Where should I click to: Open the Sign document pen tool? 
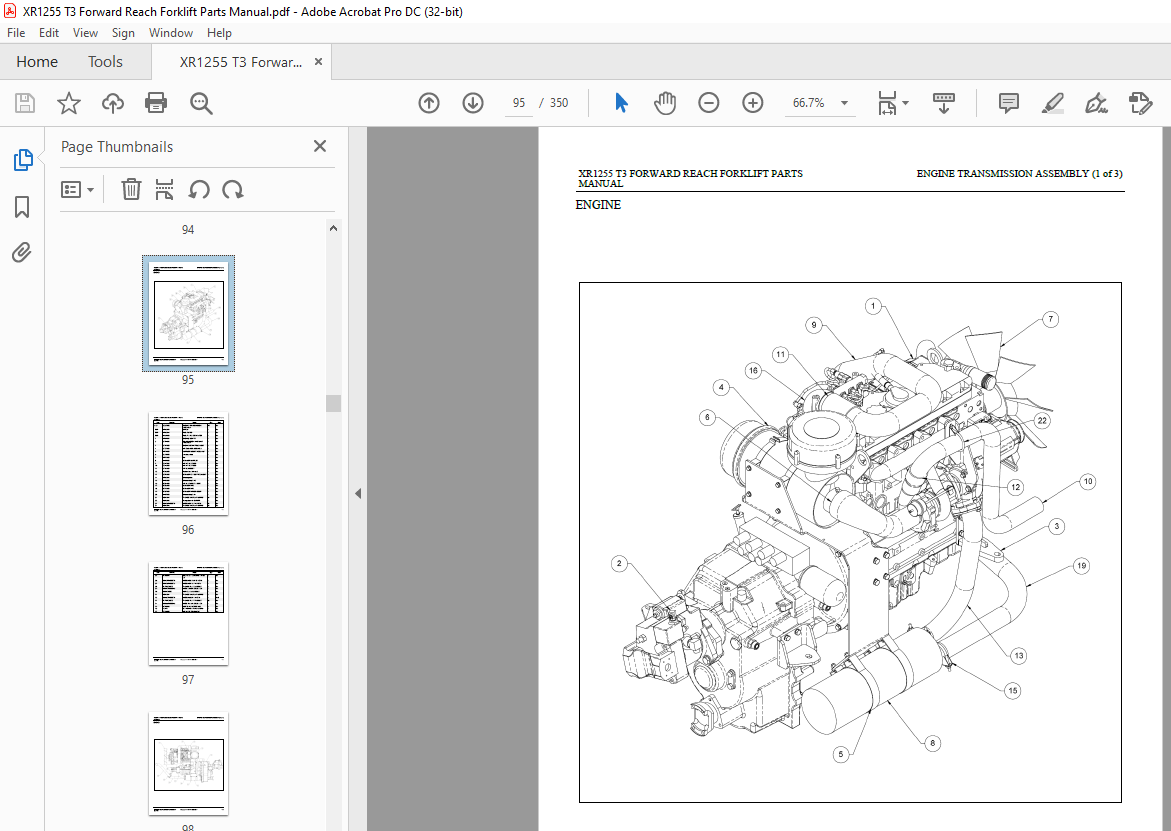point(1096,103)
